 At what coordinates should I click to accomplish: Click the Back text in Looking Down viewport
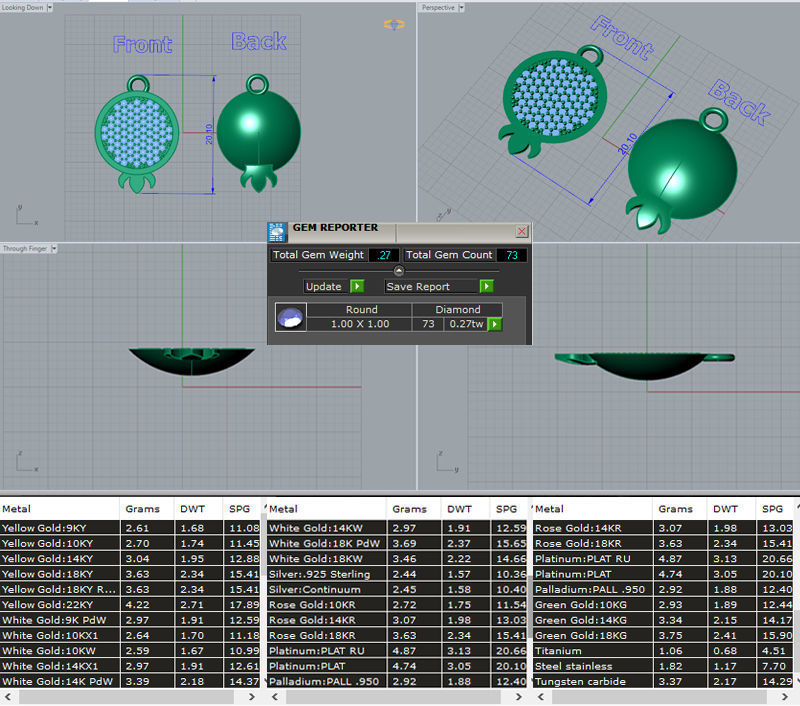[259, 41]
